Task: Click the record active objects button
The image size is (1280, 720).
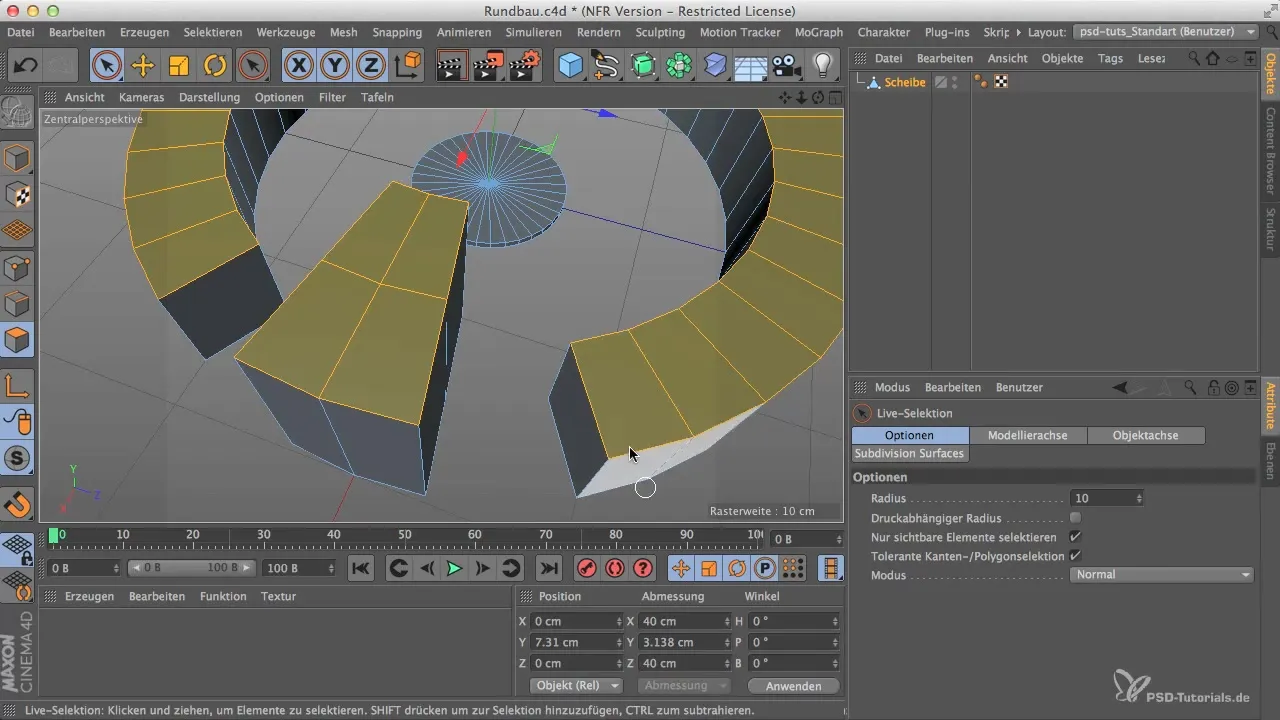Action: [x=587, y=568]
